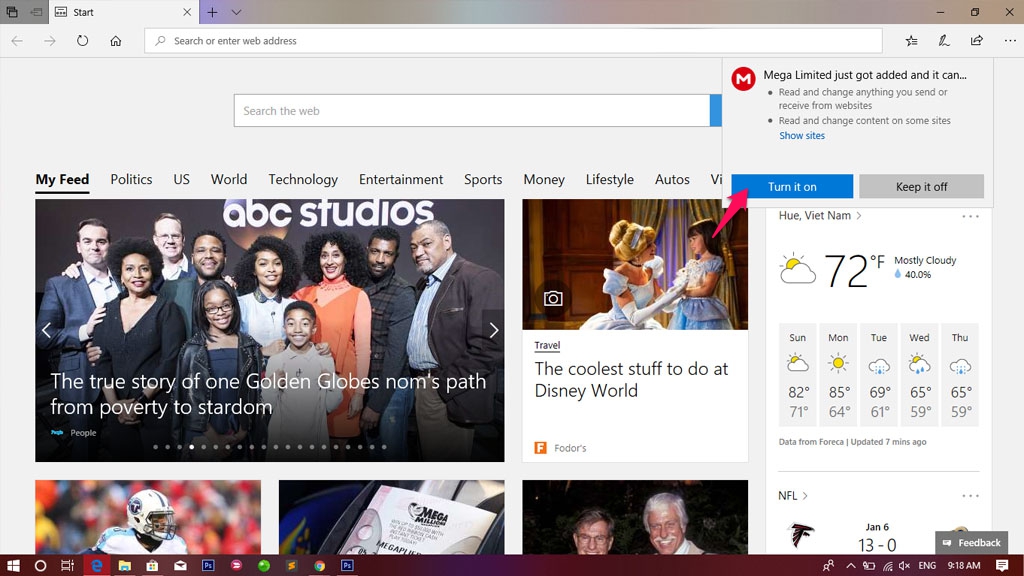
Task: Click the Search the web box
Action: tap(472, 110)
